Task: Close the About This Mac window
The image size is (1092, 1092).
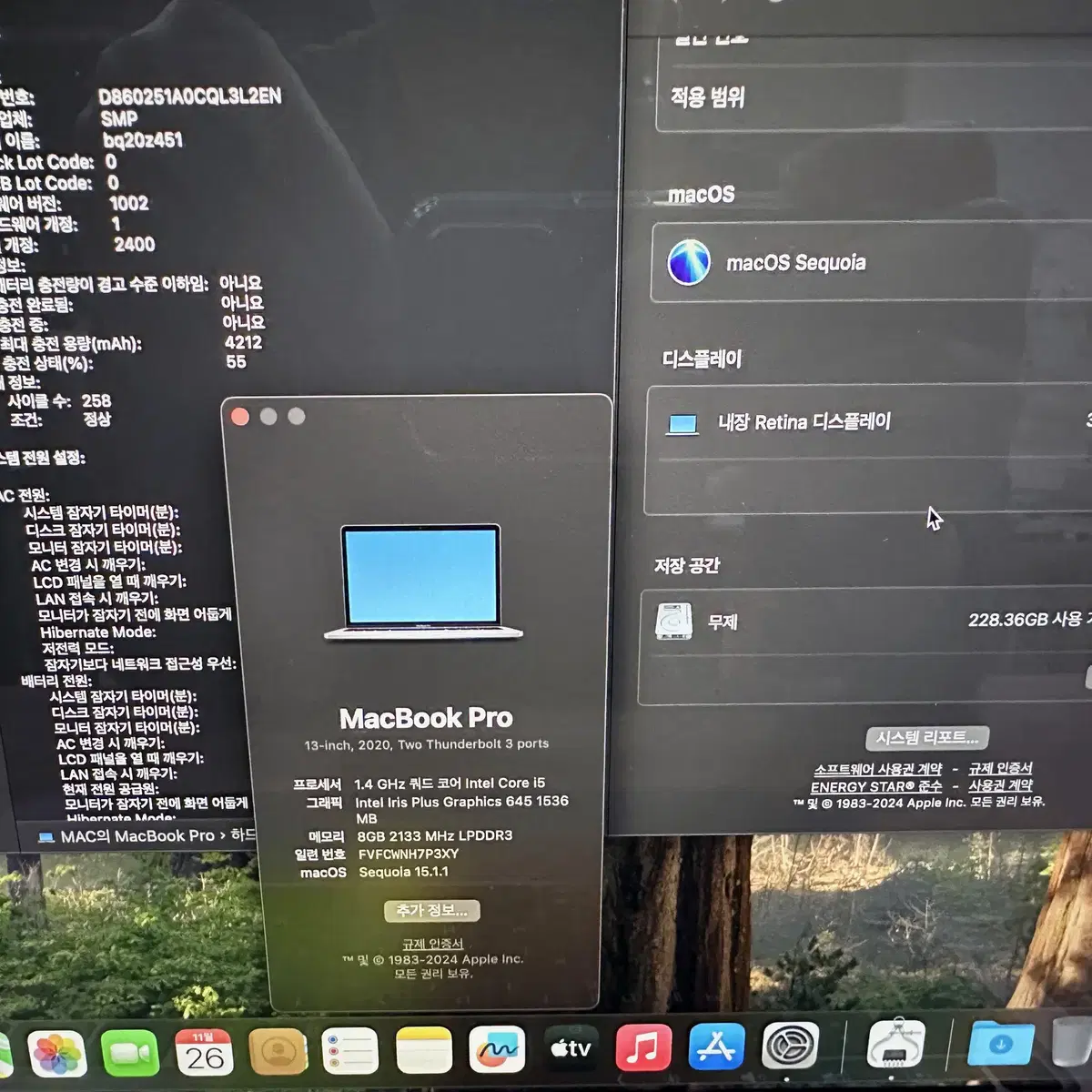Action: 240,416
